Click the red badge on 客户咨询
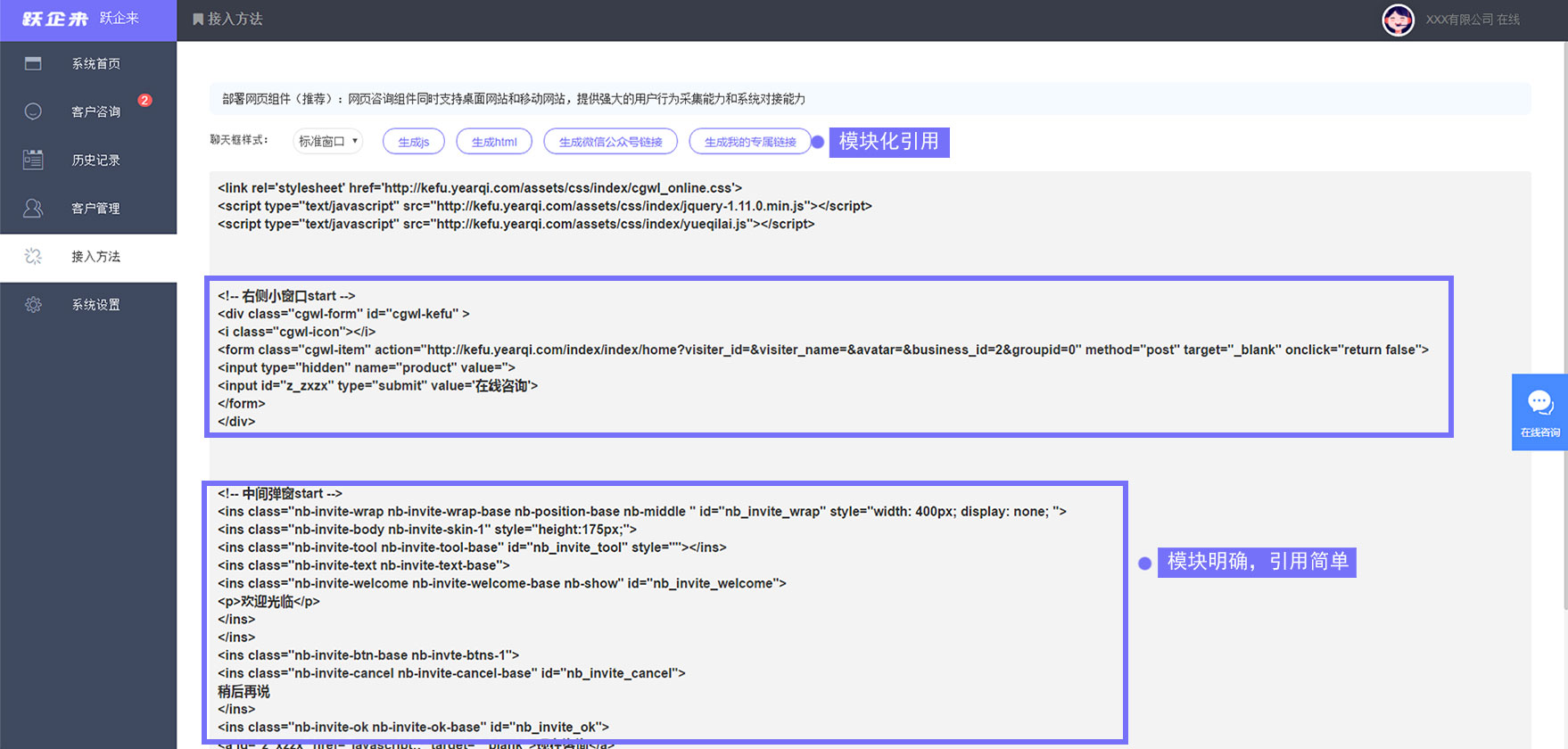 pyautogui.click(x=144, y=100)
